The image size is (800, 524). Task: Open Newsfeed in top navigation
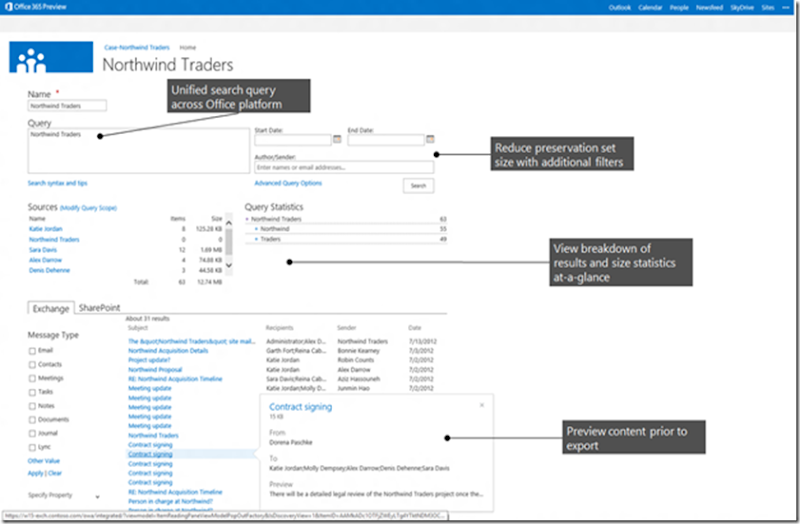[709, 8]
